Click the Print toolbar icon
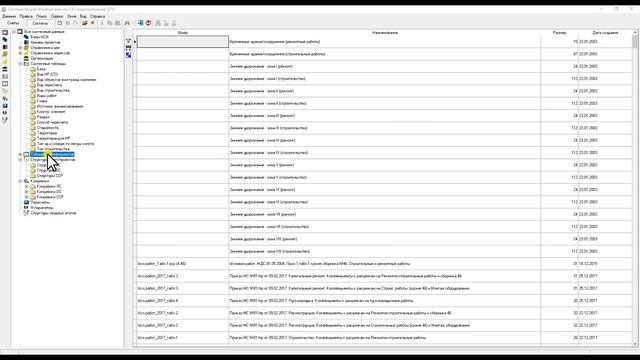Screen dimensions: 640x360 pyautogui.click(x=68, y=23)
